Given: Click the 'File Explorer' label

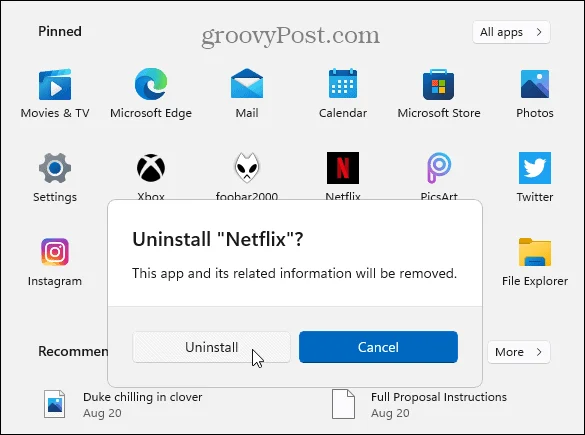Looking at the screenshot, I should 535,281.
